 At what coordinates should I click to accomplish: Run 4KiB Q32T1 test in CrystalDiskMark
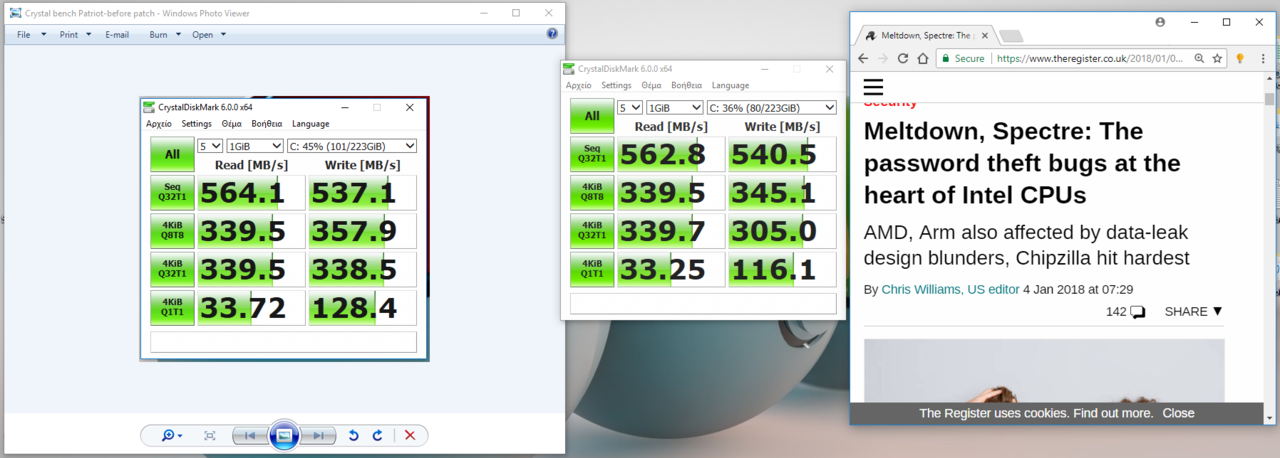(x=592, y=231)
